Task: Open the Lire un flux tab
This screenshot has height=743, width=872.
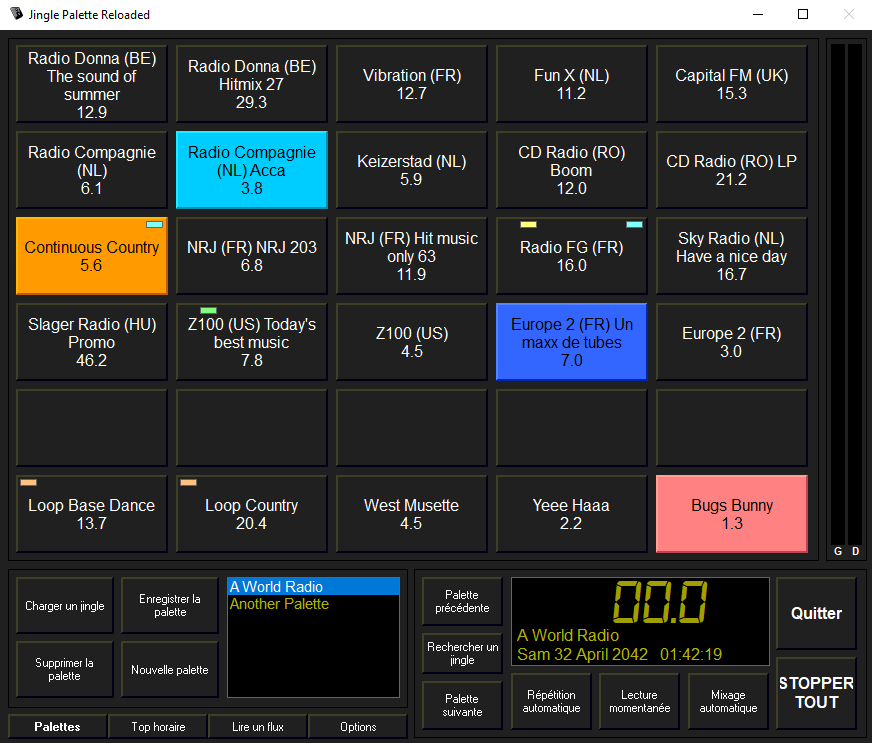Action: [x=257, y=727]
